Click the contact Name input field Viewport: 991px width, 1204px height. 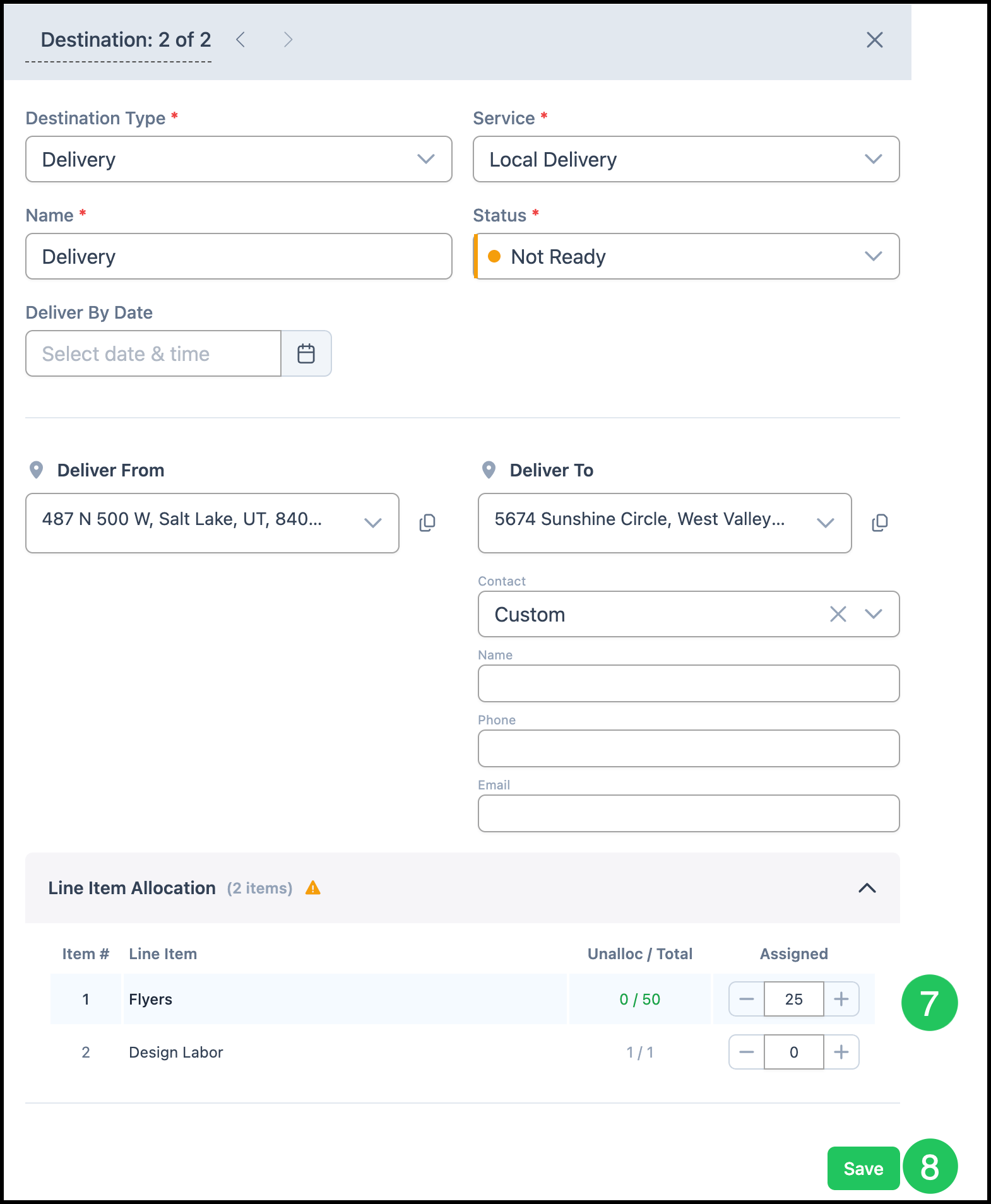689,683
